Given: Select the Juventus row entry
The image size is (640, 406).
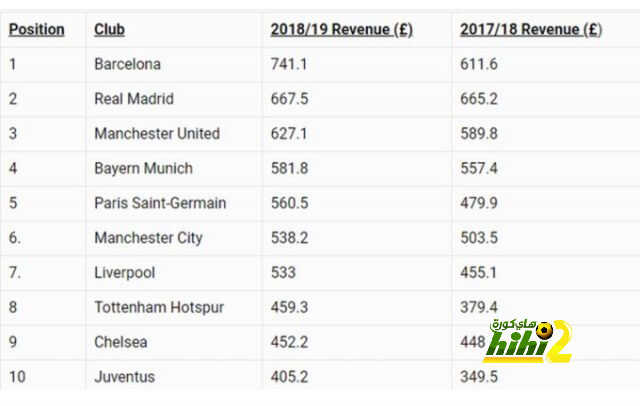Looking at the screenshot, I should (124, 377).
